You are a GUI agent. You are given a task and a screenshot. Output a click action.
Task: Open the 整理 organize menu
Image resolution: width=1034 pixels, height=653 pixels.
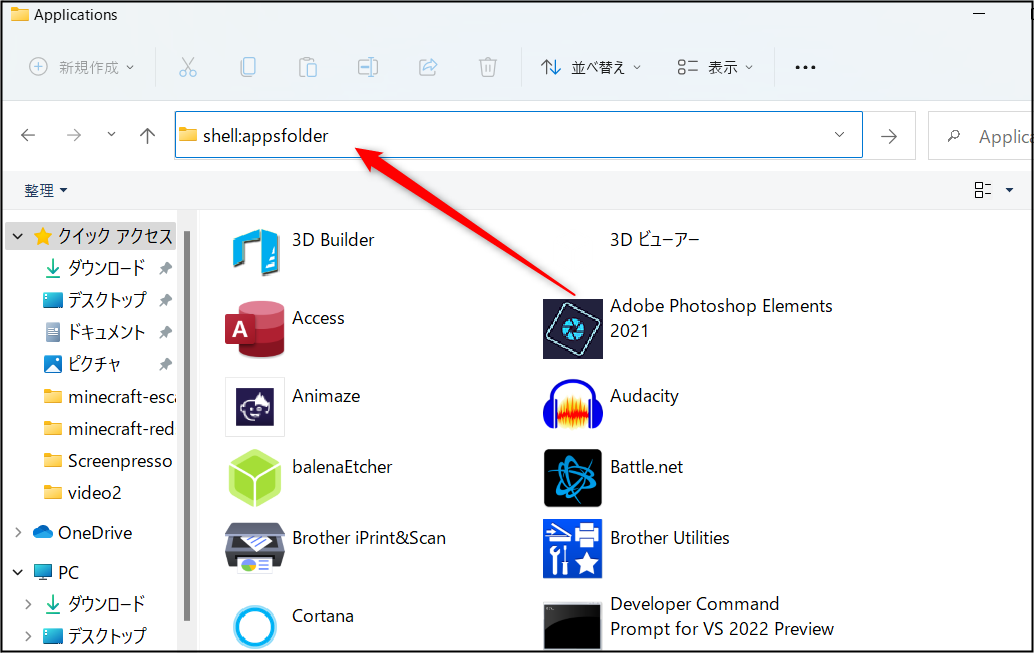click(x=46, y=191)
